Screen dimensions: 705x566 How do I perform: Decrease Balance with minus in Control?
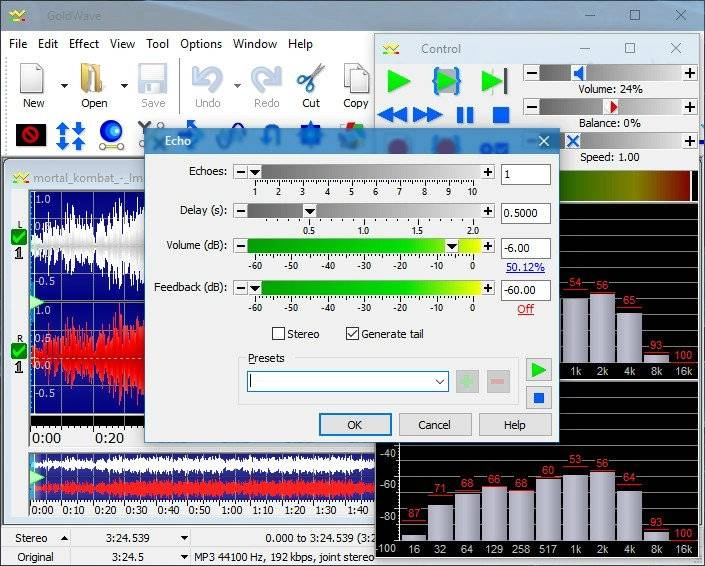tap(531, 107)
